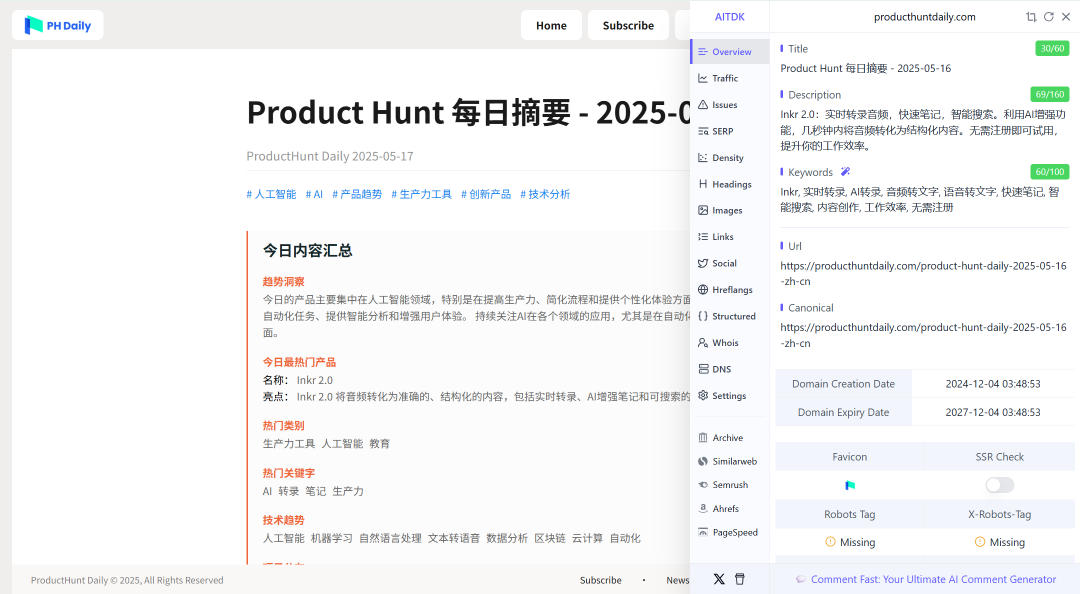The width and height of the screenshot is (1080, 594).
Task: Click the Missing status under X-Robots-Tag
Action: tap(1000, 542)
